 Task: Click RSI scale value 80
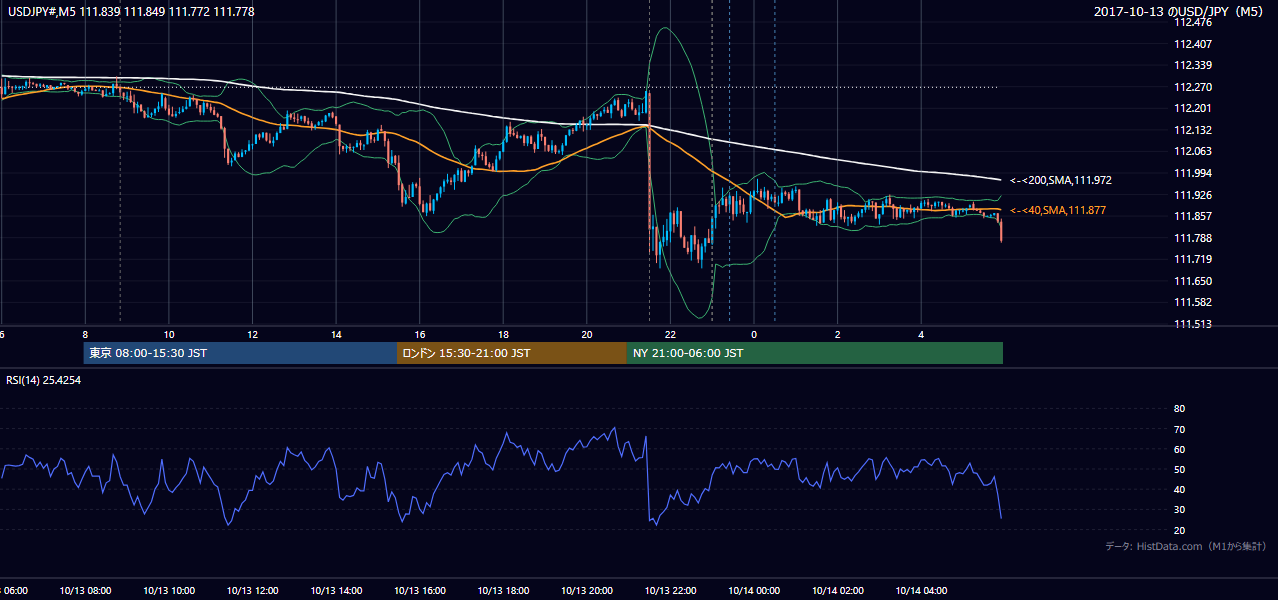pos(1179,409)
